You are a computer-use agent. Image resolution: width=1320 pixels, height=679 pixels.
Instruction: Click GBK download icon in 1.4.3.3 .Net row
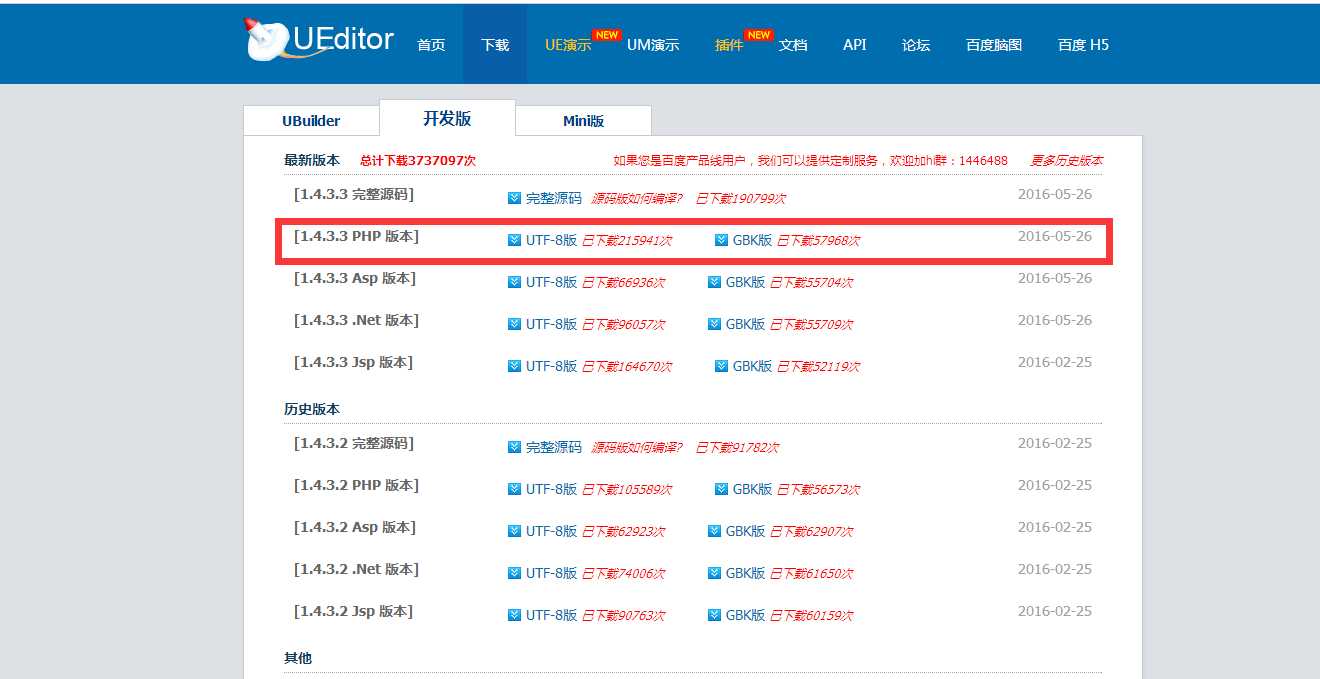(x=714, y=324)
